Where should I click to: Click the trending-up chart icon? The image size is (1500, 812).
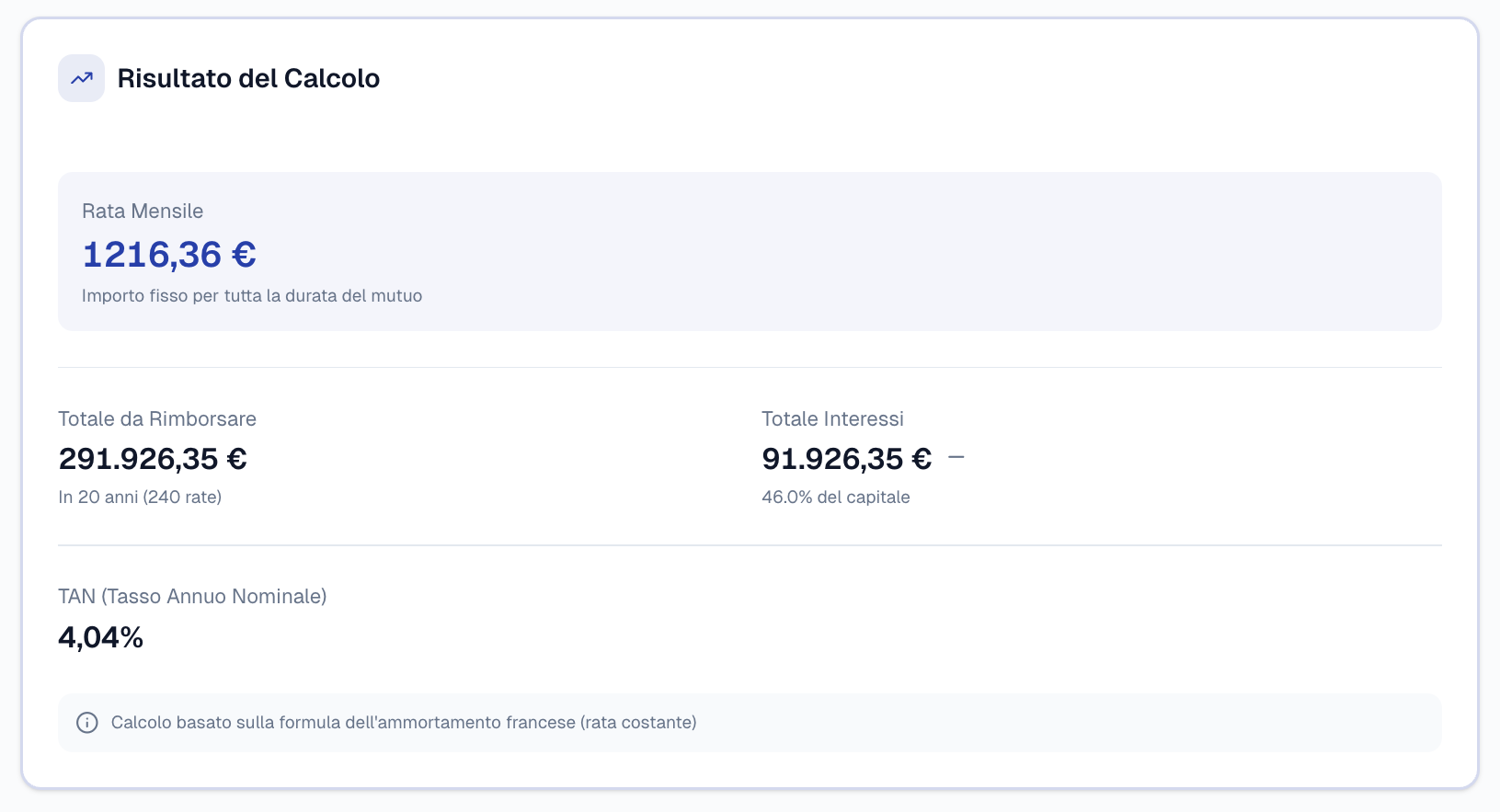tap(82, 78)
